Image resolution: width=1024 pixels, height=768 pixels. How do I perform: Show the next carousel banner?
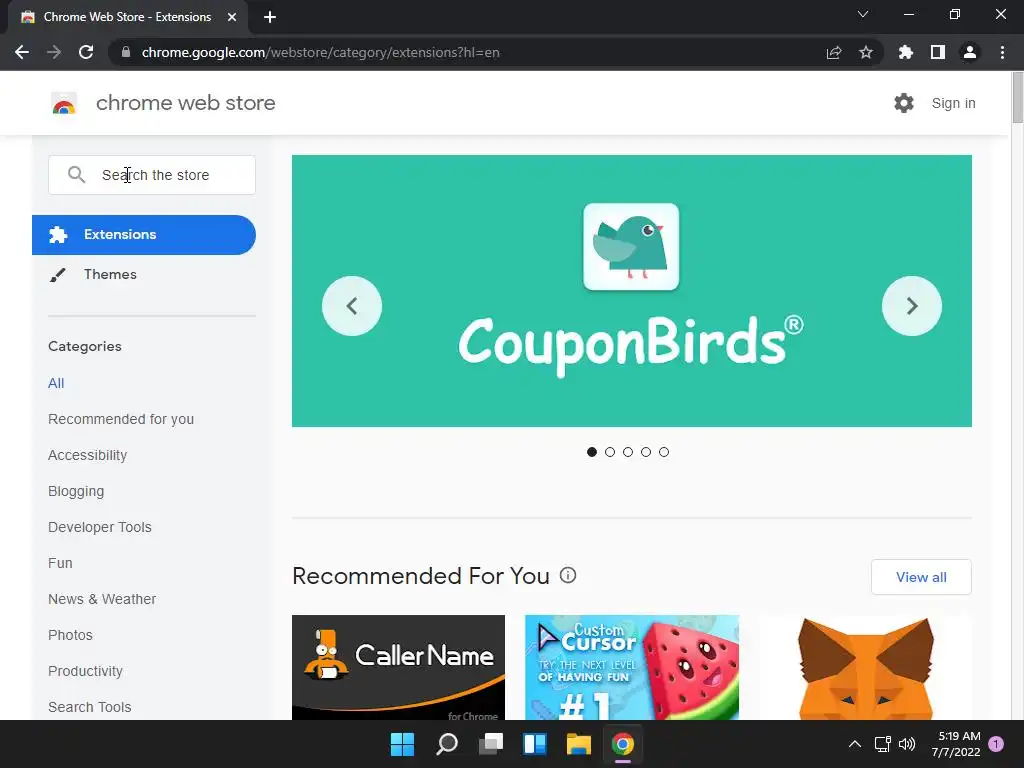point(912,306)
